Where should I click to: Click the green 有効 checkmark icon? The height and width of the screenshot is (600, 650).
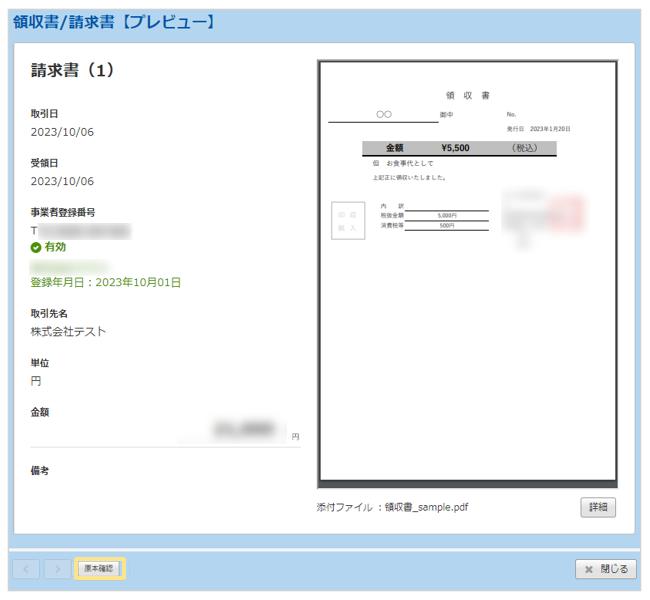click(36, 247)
